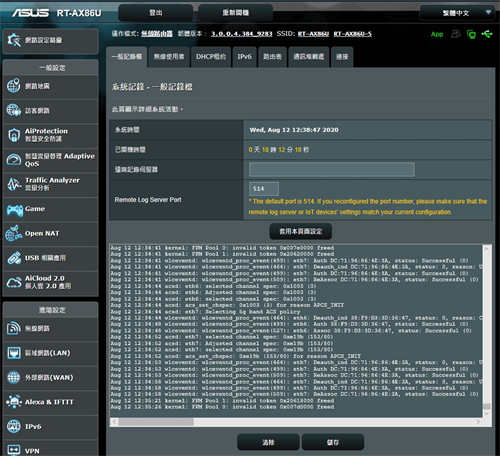The image size is (500, 456).
Task: Click the log horizontal scrollbar right arrow
Action: [479, 422]
